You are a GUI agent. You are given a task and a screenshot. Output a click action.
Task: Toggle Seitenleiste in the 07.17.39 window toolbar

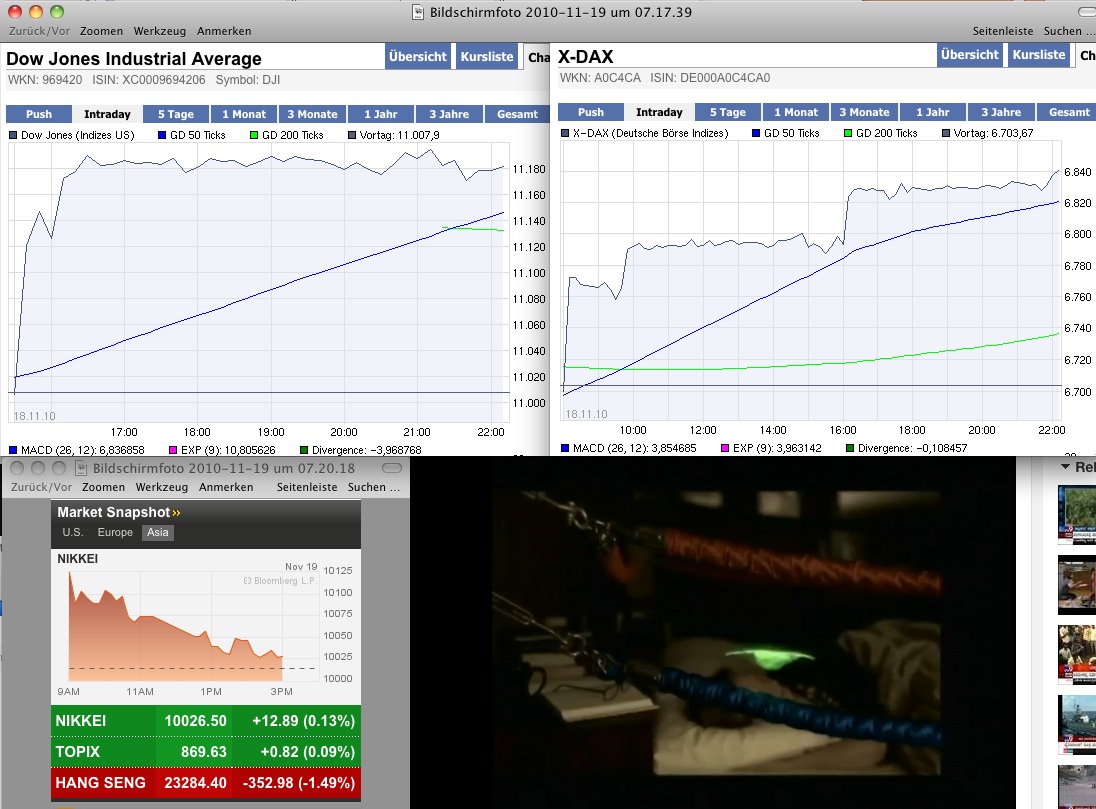(1002, 31)
